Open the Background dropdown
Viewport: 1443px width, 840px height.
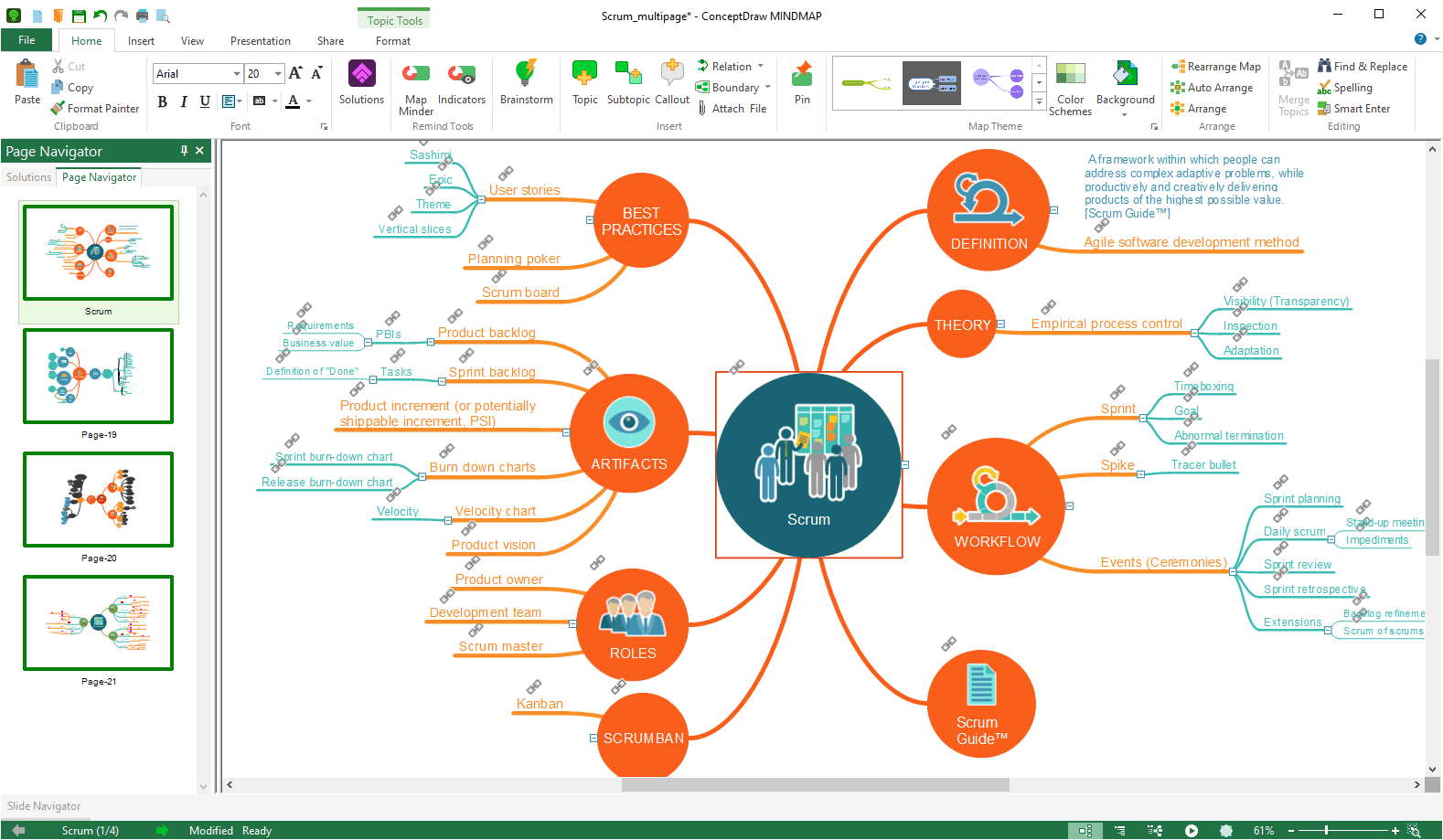pos(1125,114)
